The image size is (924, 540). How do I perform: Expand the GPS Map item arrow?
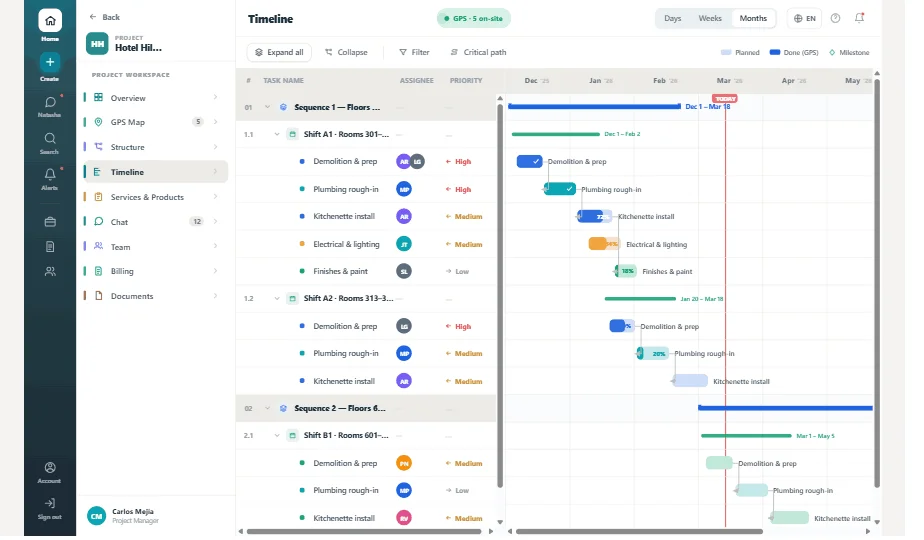[x=215, y=122]
